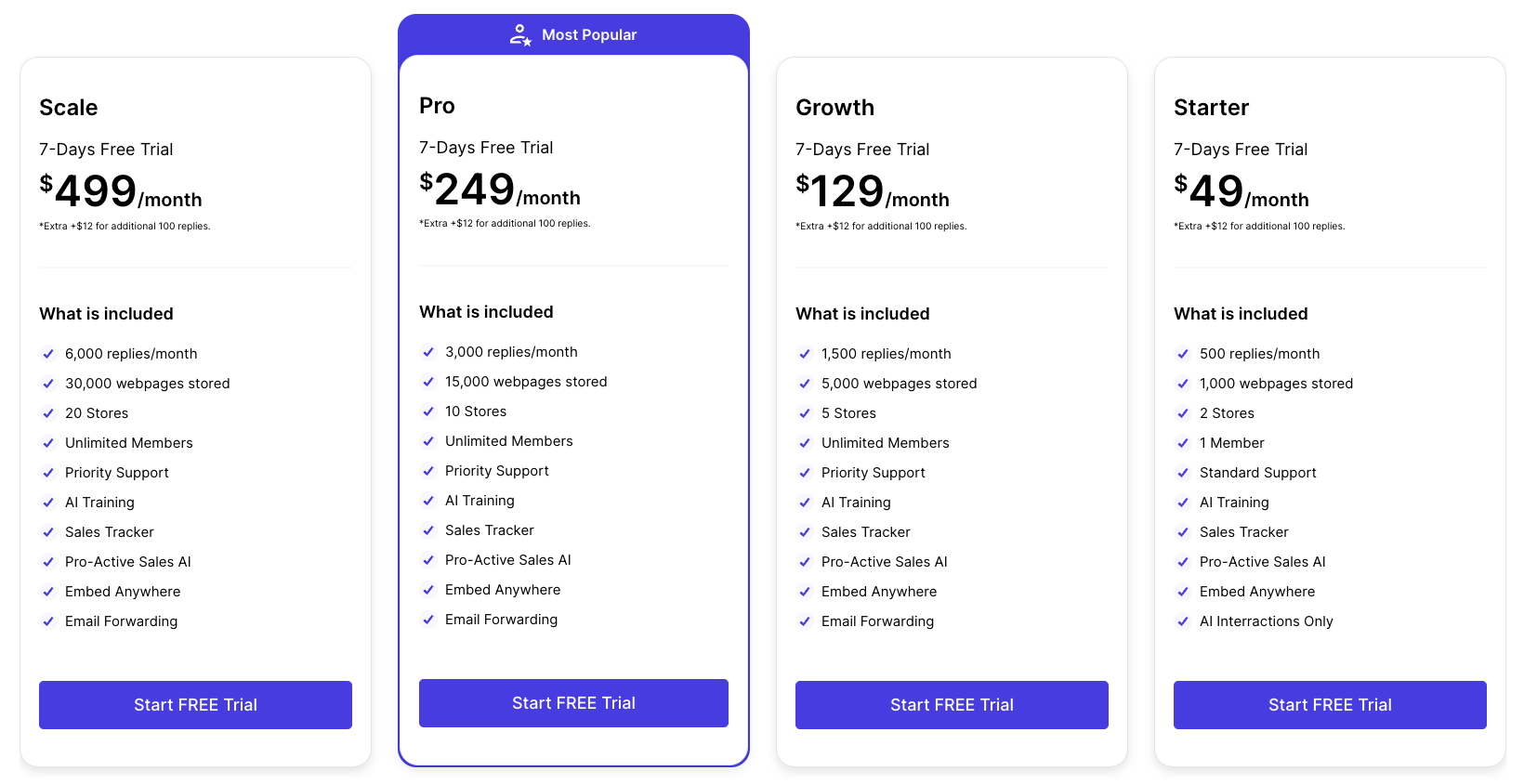
Task: Start FREE Trial for Pro plan
Action: pos(573,703)
